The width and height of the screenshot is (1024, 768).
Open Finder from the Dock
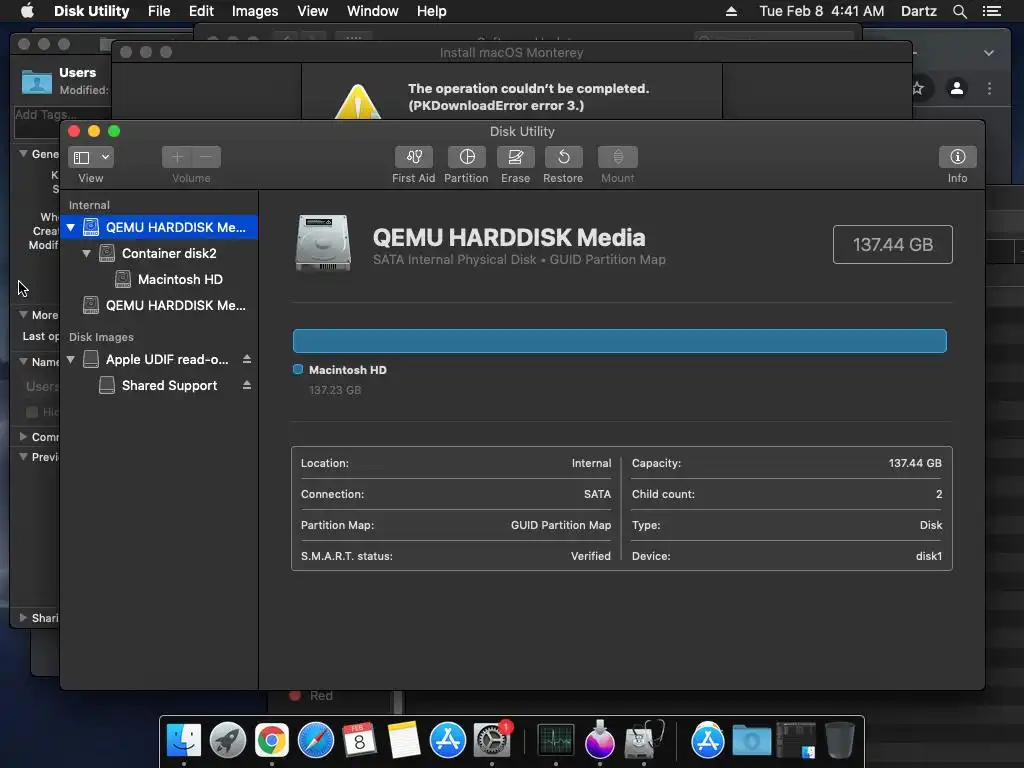coord(184,741)
